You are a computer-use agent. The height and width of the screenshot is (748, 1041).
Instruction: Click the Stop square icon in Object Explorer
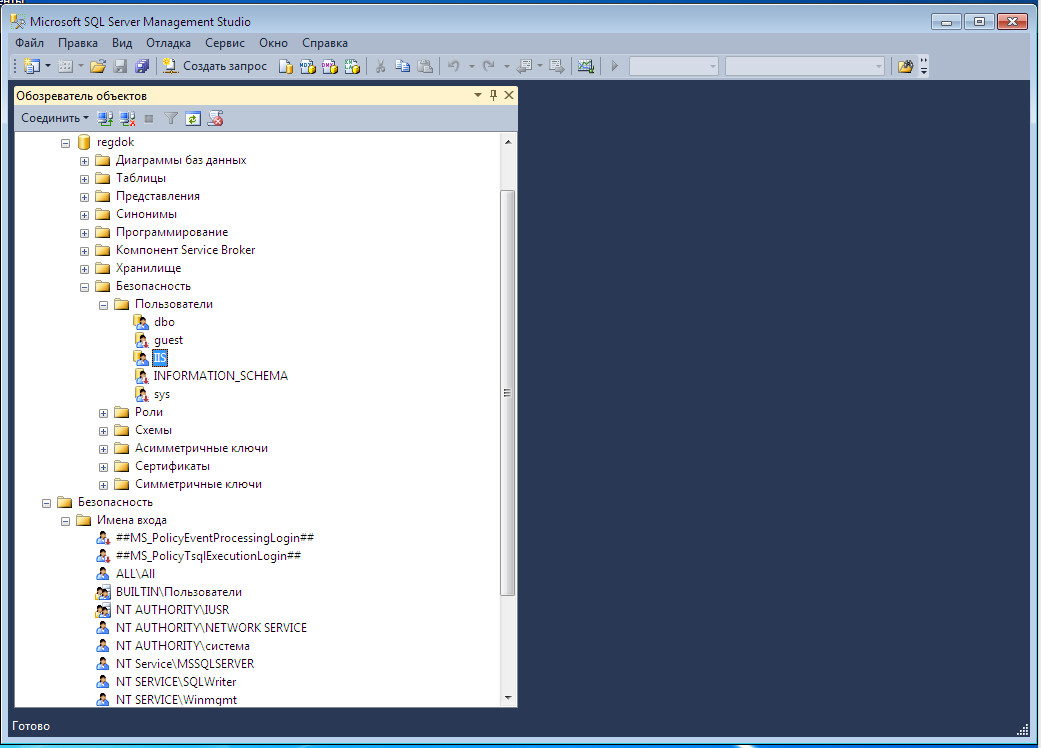tap(149, 119)
